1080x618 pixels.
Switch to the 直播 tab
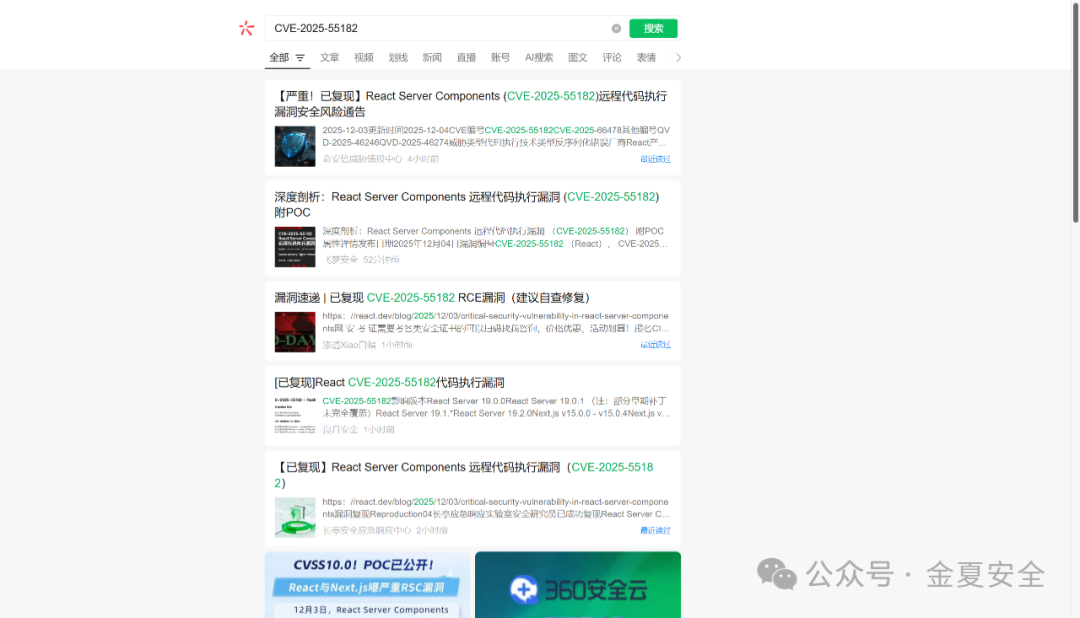[x=466, y=57]
